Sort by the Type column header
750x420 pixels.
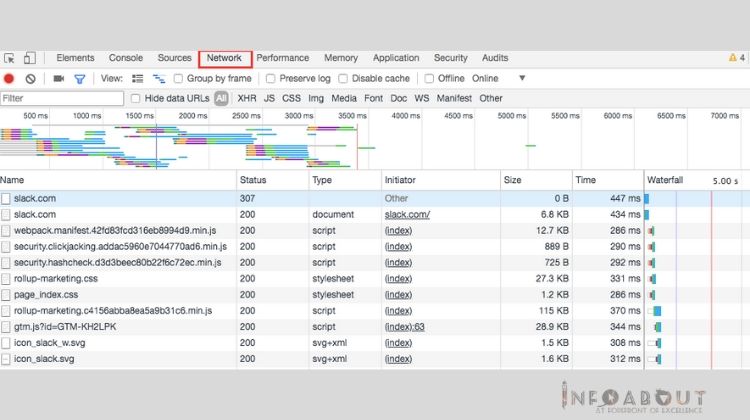[345, 180]
